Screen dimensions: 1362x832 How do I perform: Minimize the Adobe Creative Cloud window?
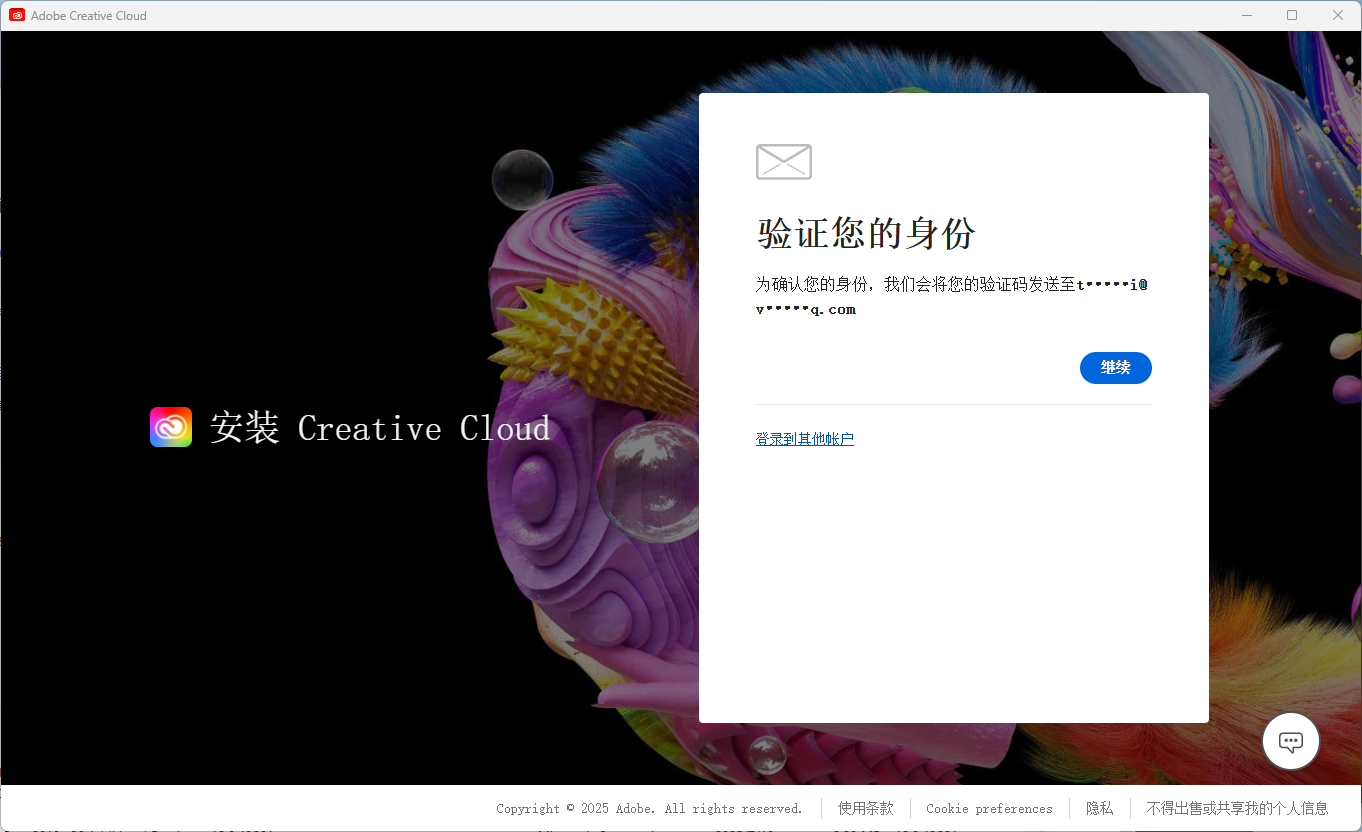click(1247, 15)
